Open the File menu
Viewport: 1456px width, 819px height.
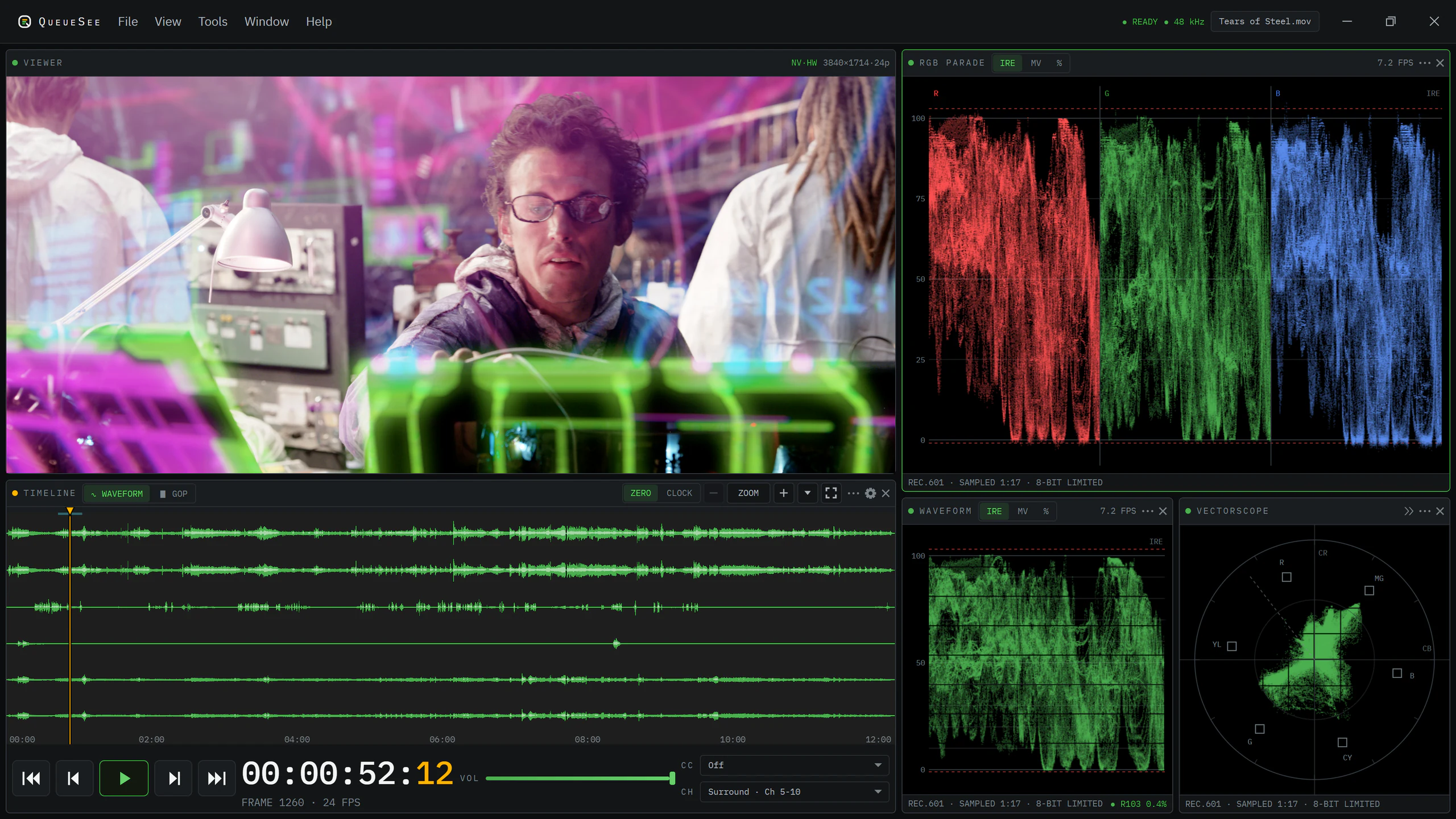(128, 22)
